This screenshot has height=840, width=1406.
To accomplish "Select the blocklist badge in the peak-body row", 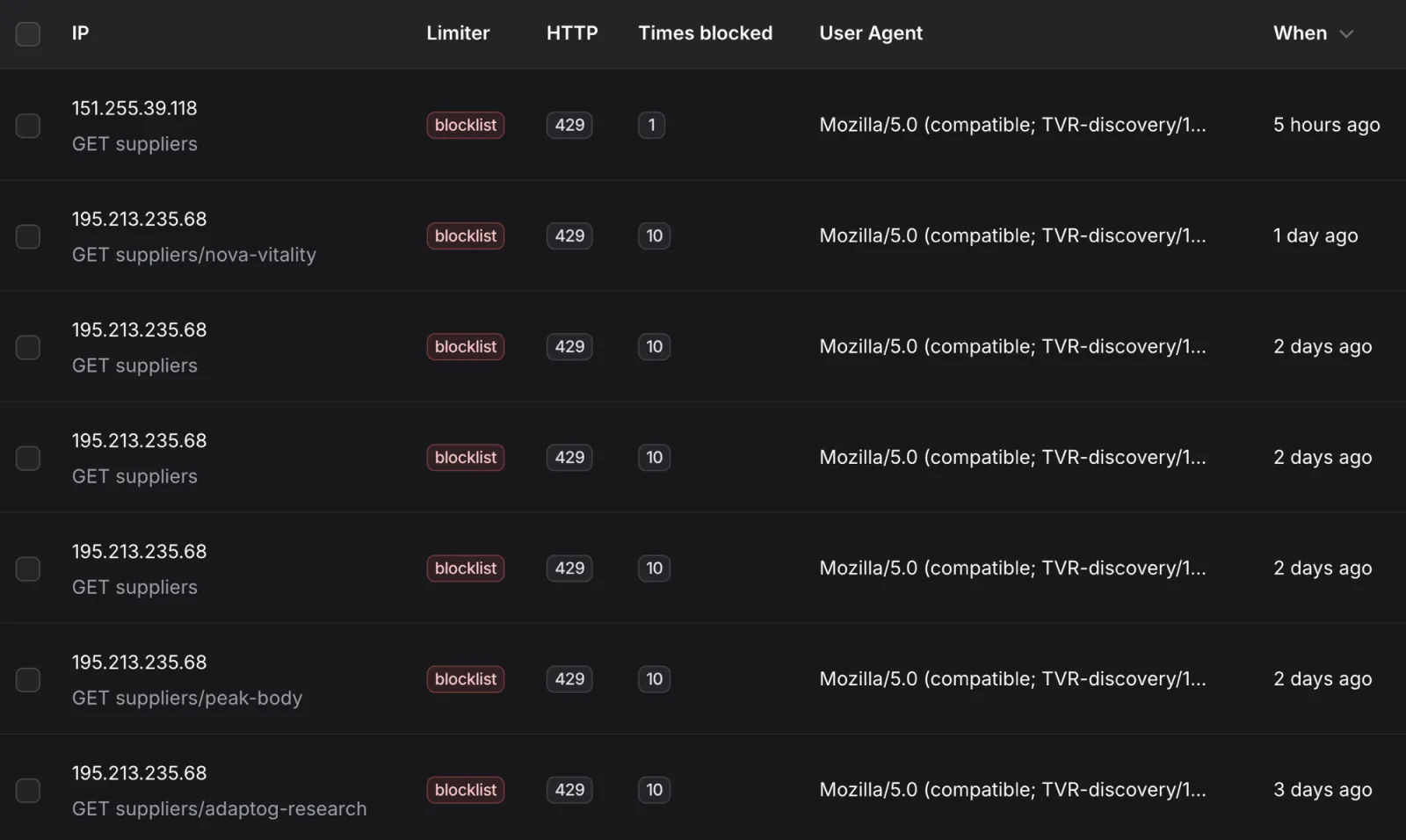I will (x=466, y=678).
